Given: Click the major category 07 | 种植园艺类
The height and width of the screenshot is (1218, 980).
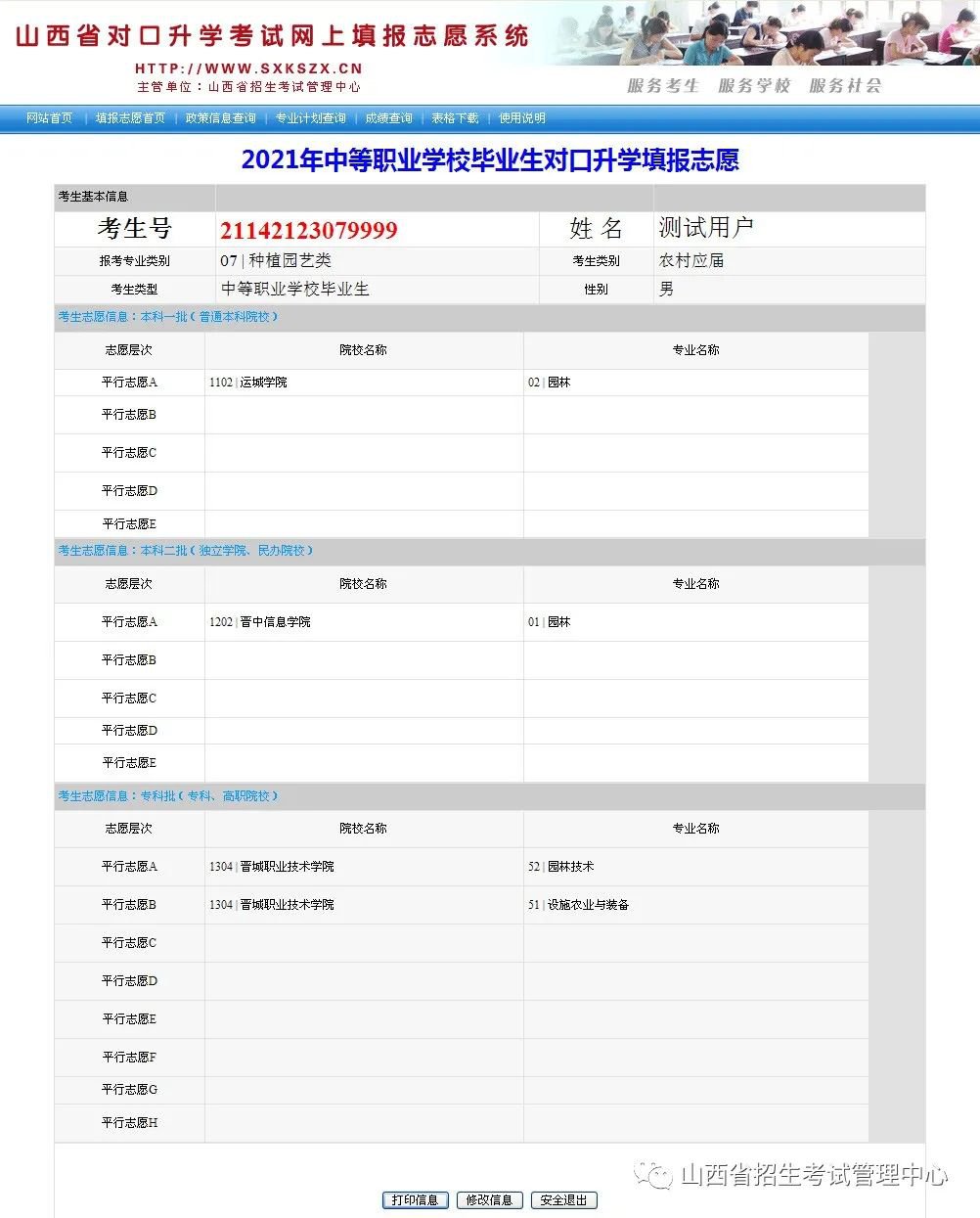Looking at the screenshot, I should pos(276,260).
